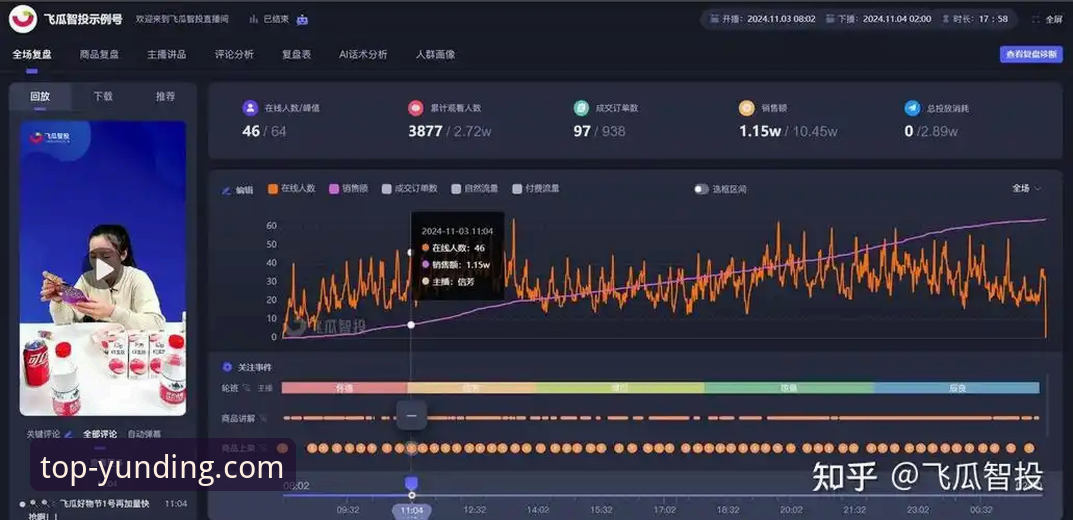Click the events panel vertical scrollbar

[1046, 404]
